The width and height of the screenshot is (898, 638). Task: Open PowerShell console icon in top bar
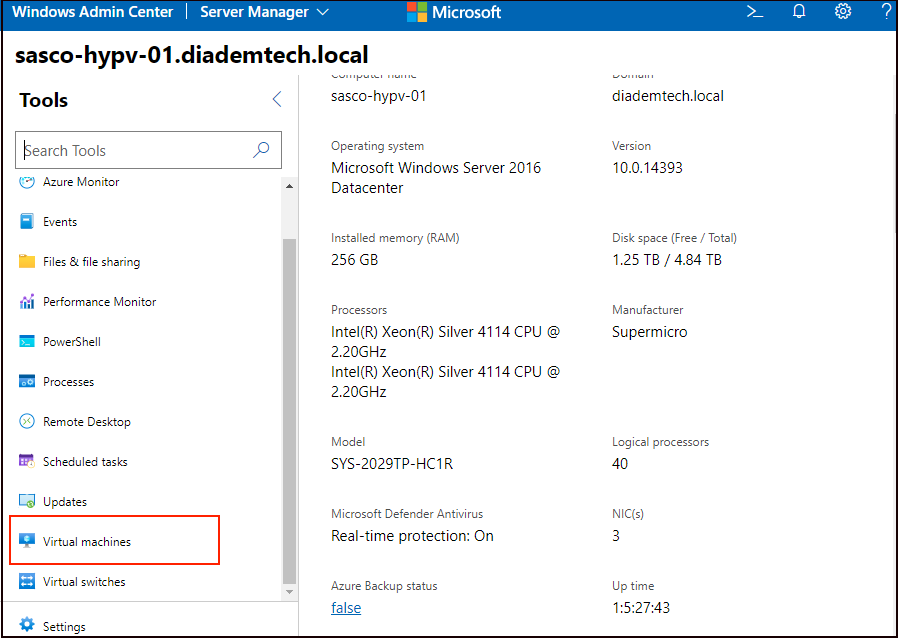tap(755, 12)
